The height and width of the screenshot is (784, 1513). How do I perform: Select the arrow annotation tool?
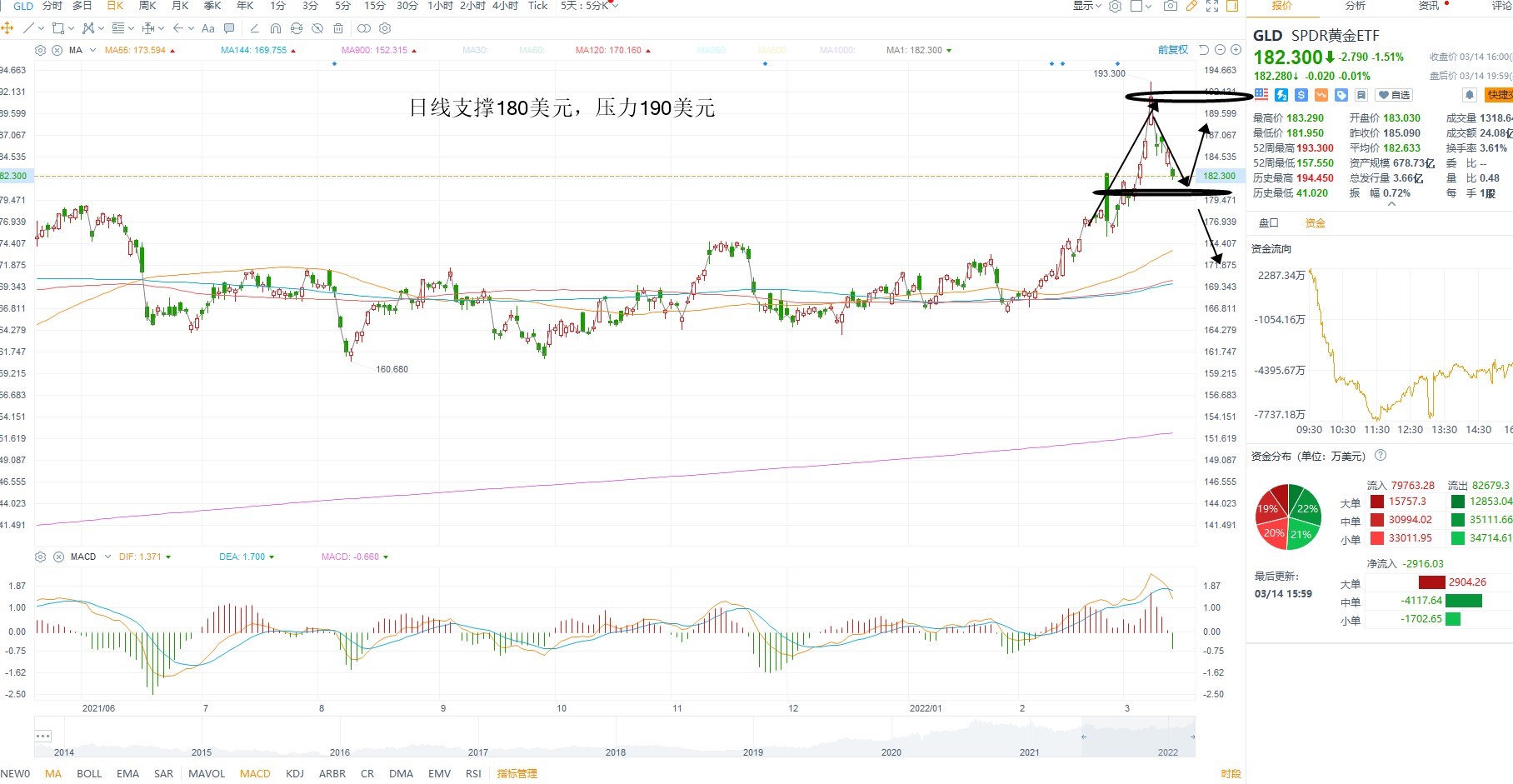point(177,28)
